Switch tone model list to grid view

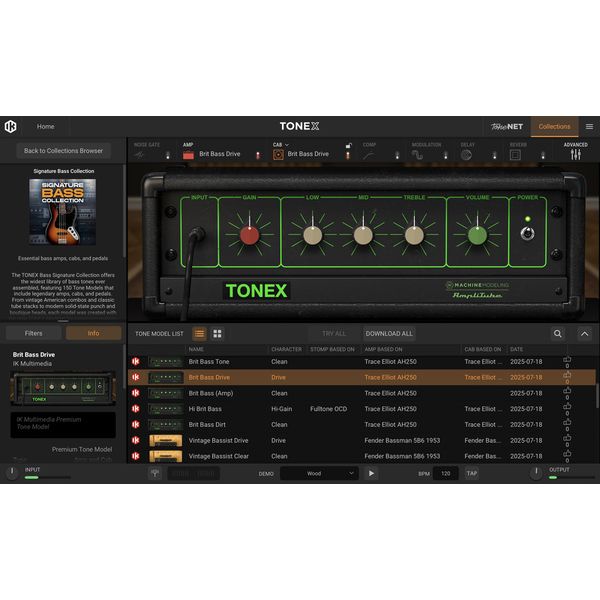coord(217,333)
